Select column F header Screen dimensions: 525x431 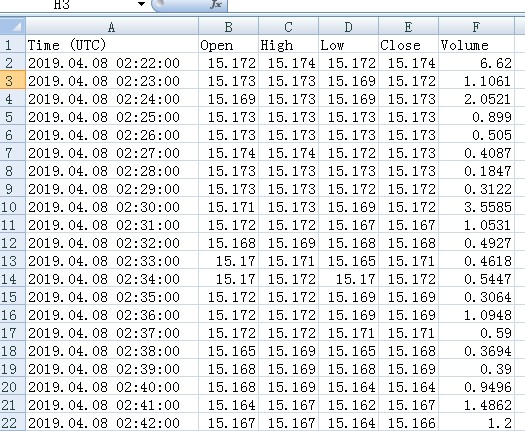pos(476,26)
